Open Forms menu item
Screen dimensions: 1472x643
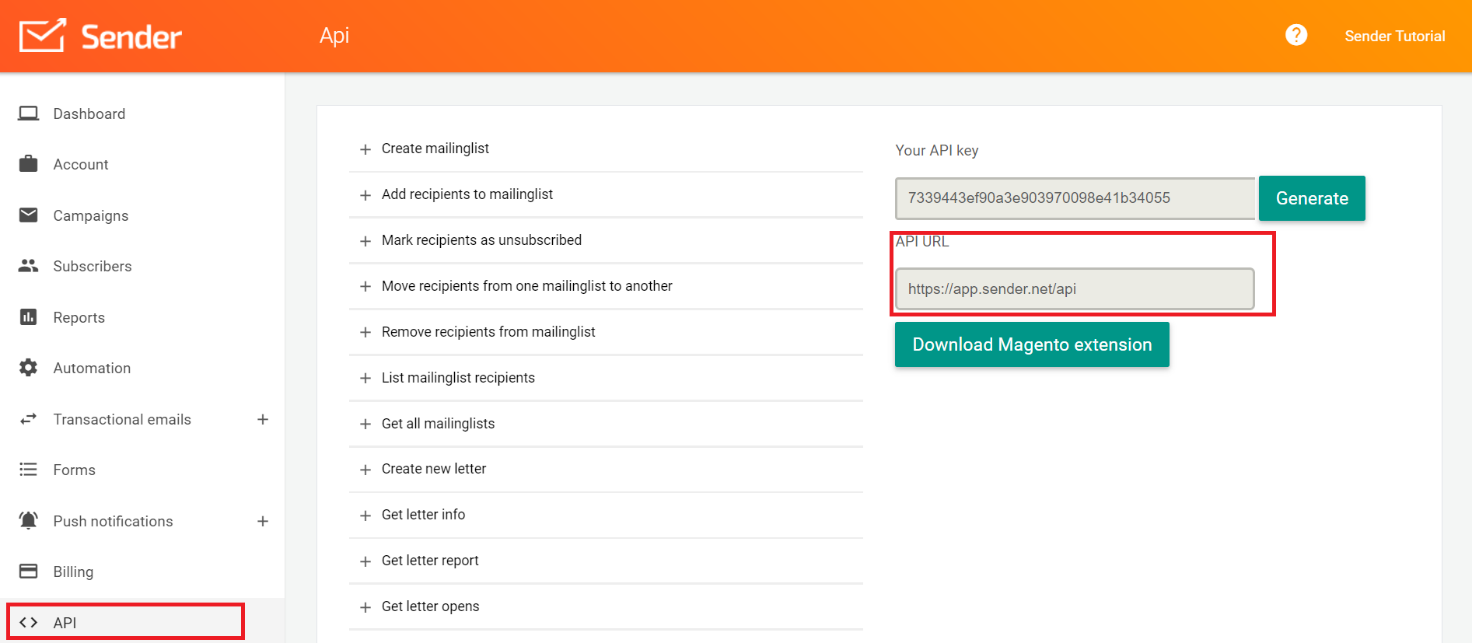pos(74,470)
